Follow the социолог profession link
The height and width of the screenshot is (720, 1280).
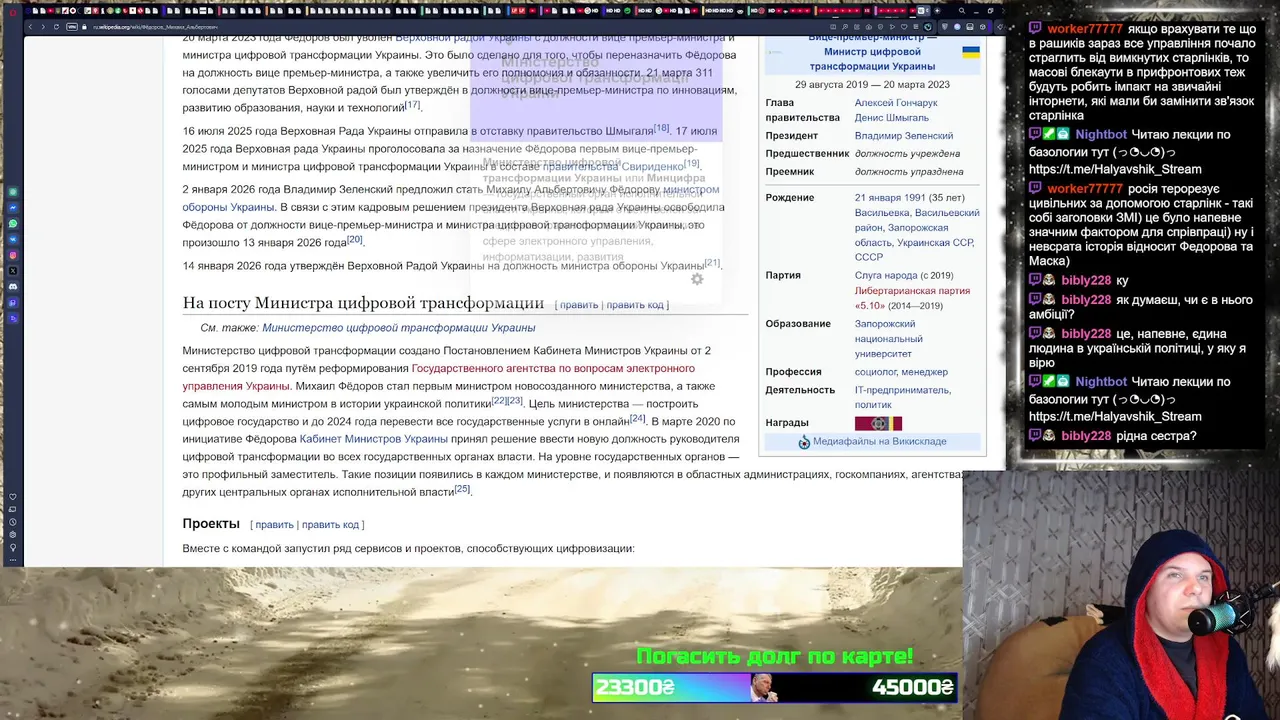(876, 372)
